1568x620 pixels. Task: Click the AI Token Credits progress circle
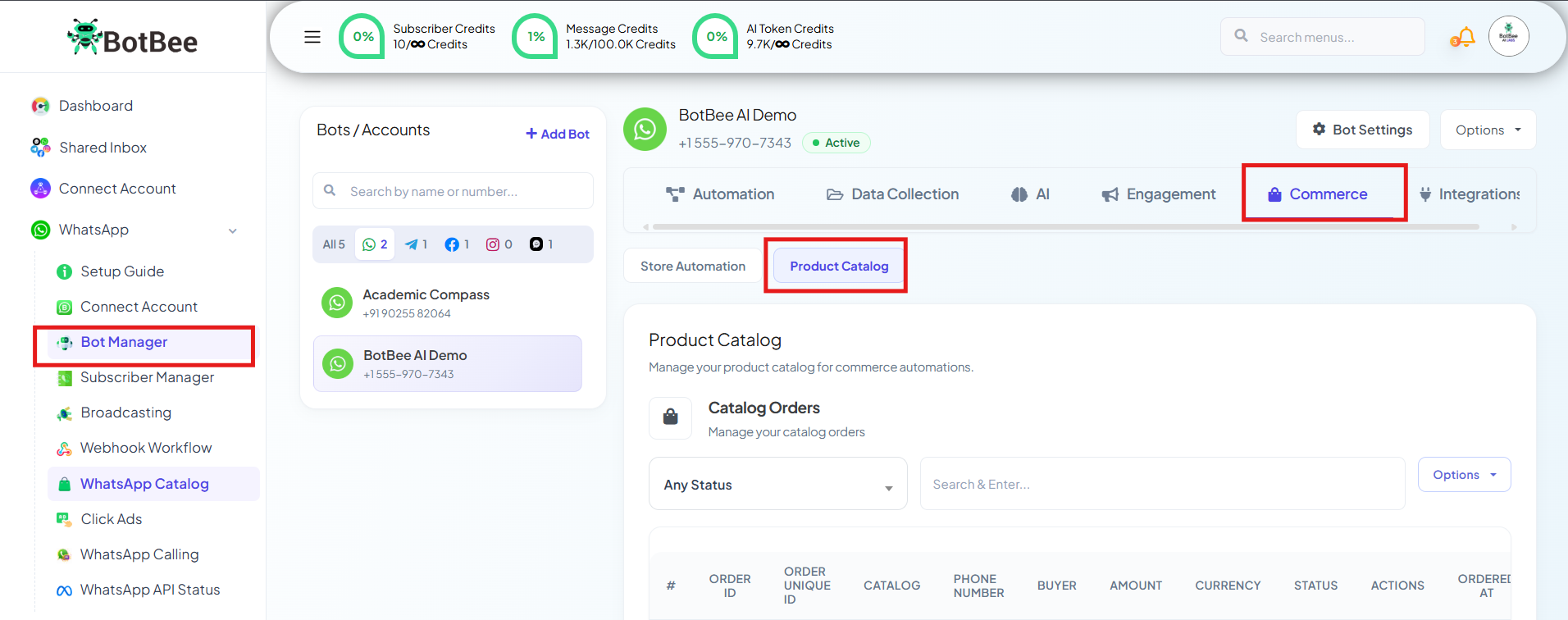[x=716, y=37]
